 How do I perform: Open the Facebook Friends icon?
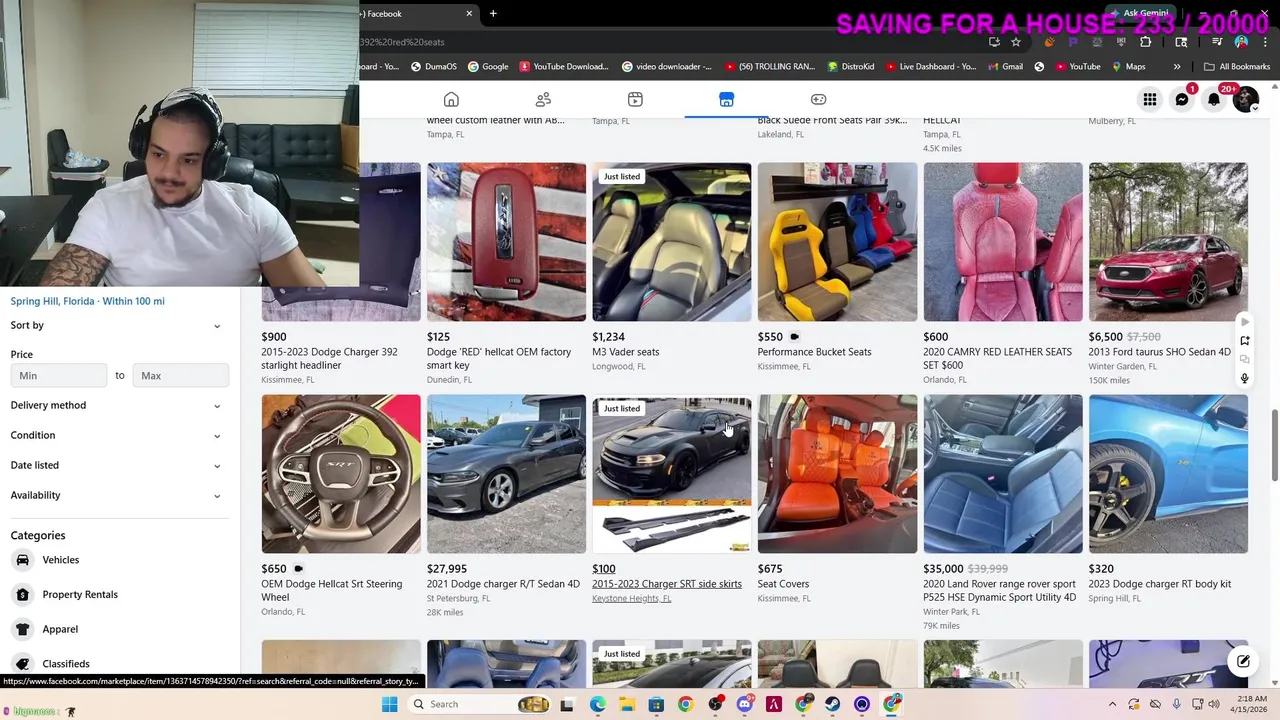pyautogui.click(x=543, y=99)
